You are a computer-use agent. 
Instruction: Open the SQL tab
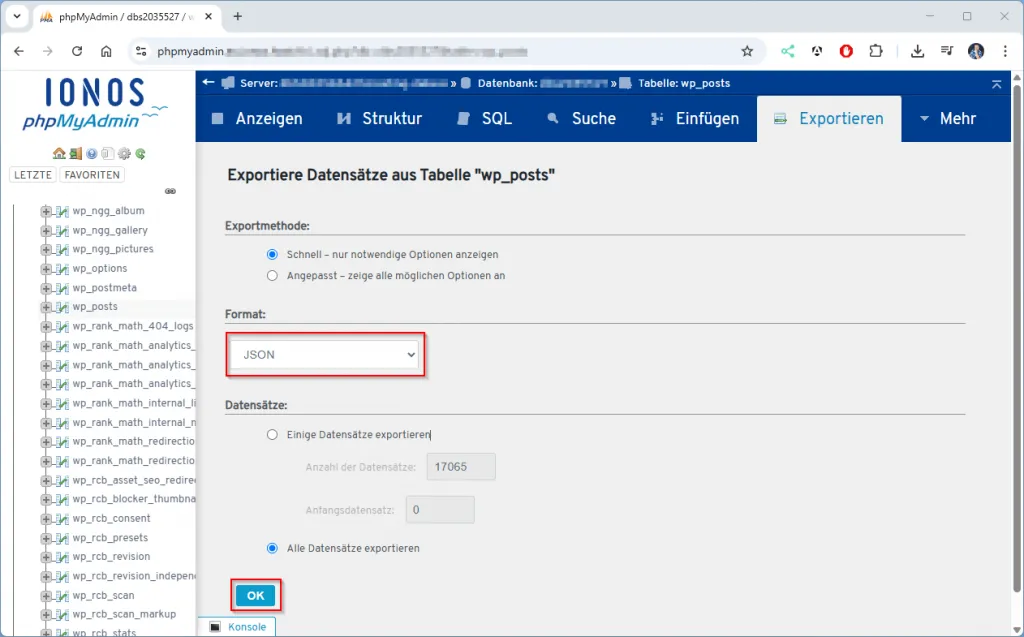(x=494, y=118)
